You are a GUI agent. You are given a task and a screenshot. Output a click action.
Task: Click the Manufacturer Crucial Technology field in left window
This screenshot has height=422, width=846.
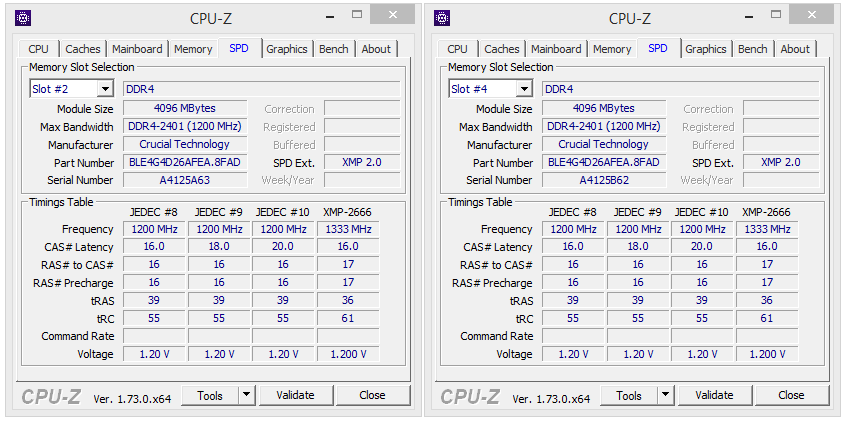coord(185,145)
